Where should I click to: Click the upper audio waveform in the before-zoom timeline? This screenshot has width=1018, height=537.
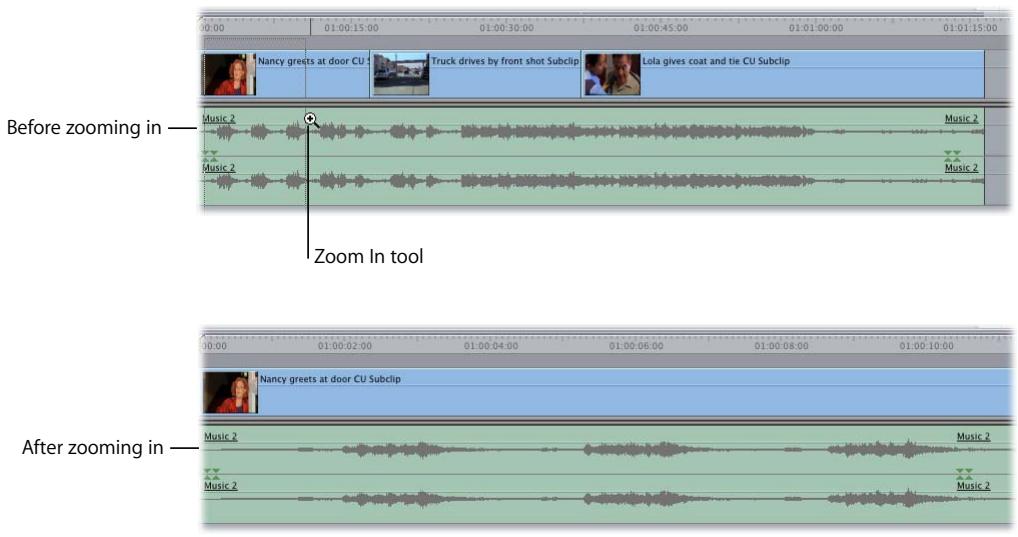594,132
